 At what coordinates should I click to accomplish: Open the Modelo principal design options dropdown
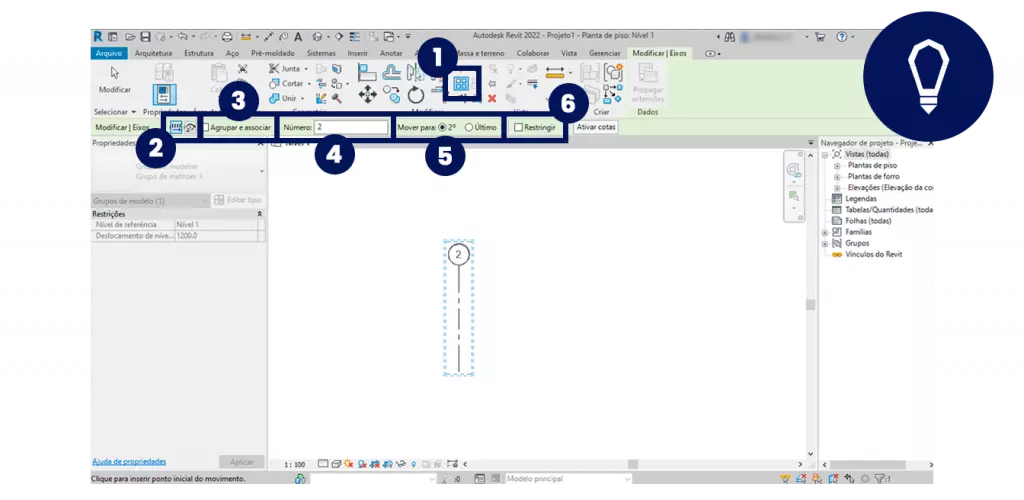click(568, 479)
